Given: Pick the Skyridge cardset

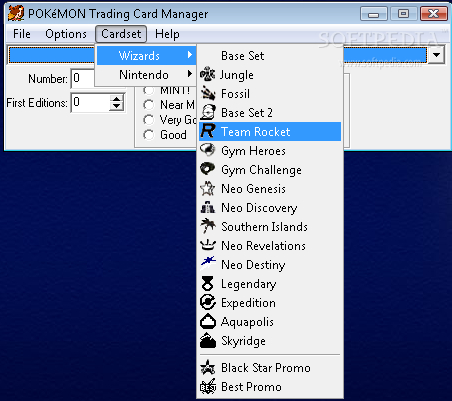Looking at the screenshot, I should pos(270,341).
